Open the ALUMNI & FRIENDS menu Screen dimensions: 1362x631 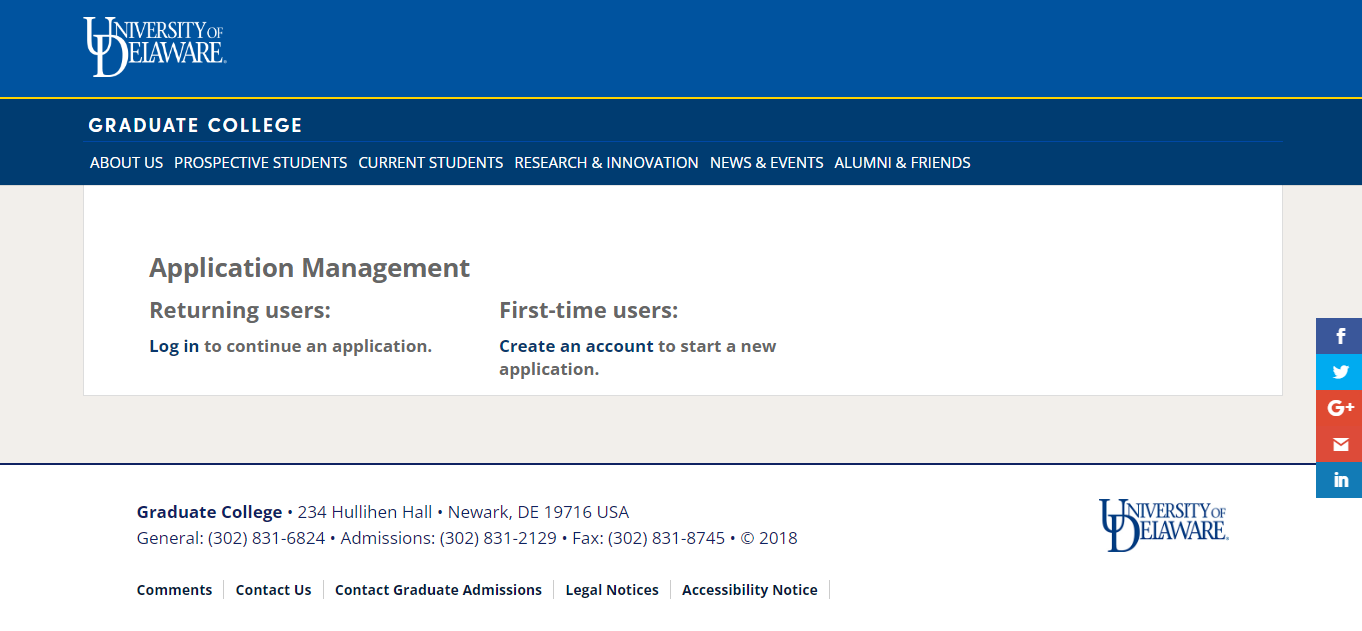coord(902,162)
